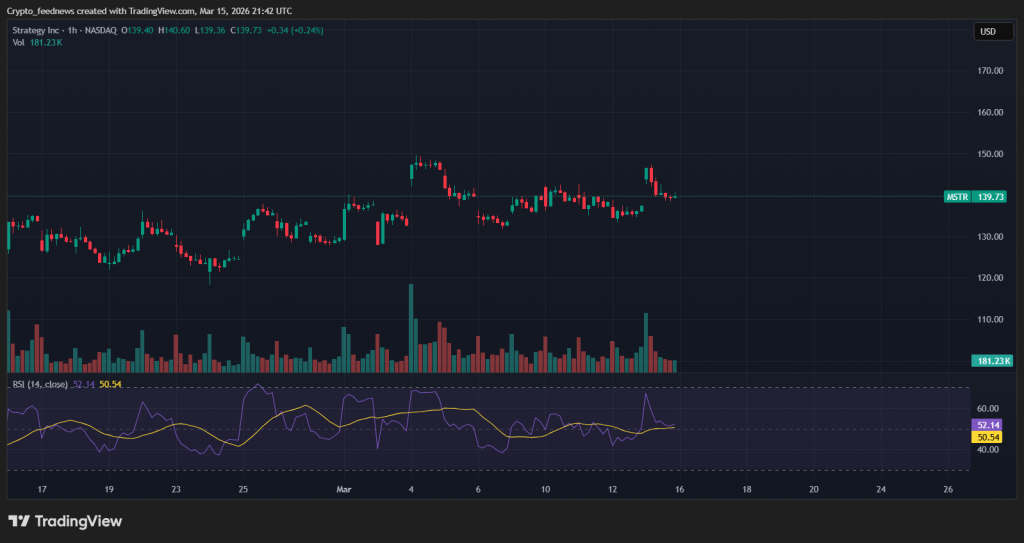
Task: Click the 16 date label on time axis
Action: tap(680, 489)
